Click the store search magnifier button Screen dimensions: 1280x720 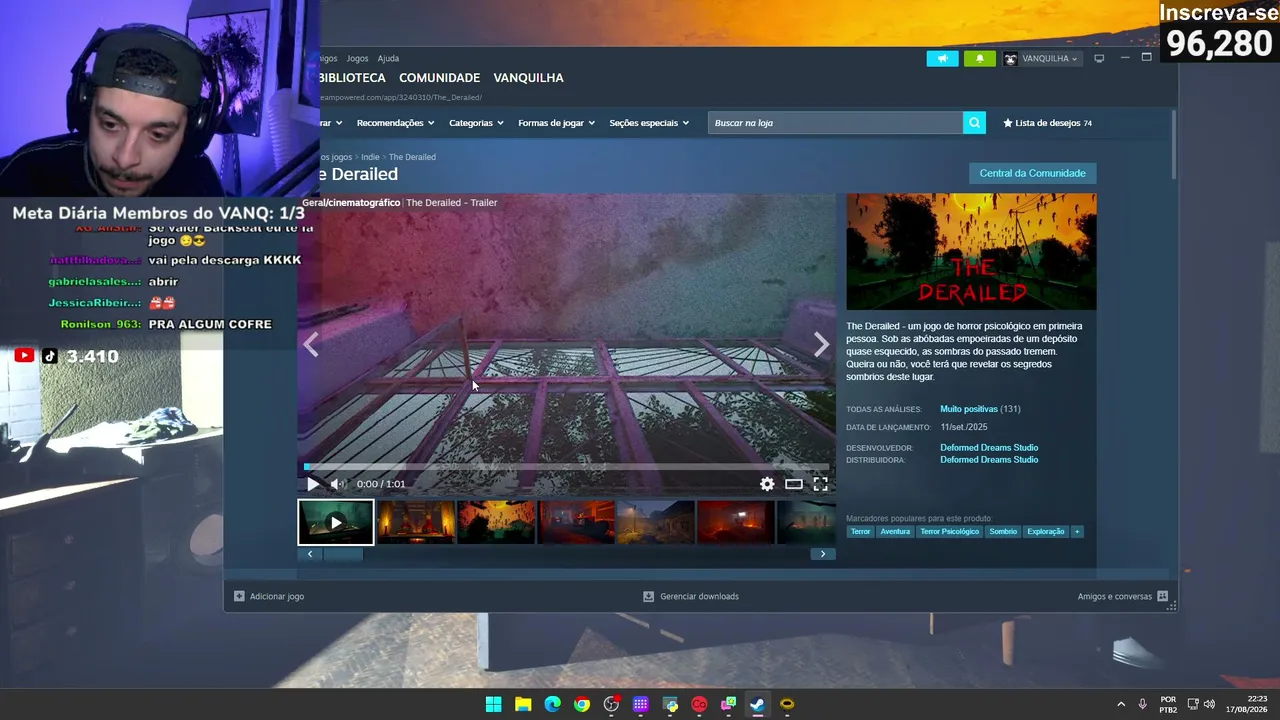[974, 123]
